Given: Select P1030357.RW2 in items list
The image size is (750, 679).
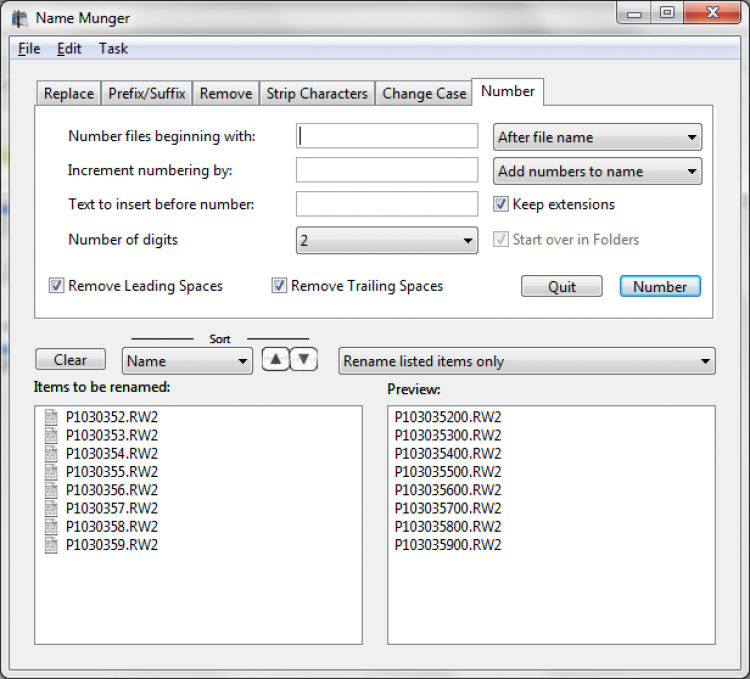Looking at the screenshot, I should coord(112,508).
